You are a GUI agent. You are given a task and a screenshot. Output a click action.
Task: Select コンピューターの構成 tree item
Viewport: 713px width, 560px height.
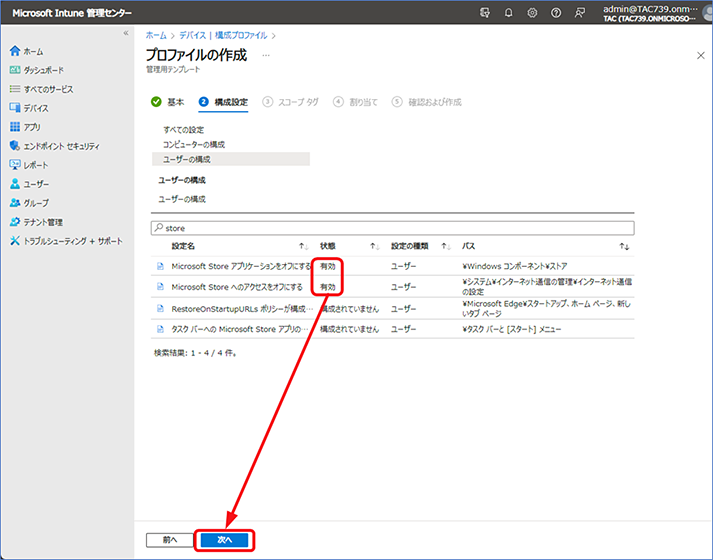(x=194, y=145)
